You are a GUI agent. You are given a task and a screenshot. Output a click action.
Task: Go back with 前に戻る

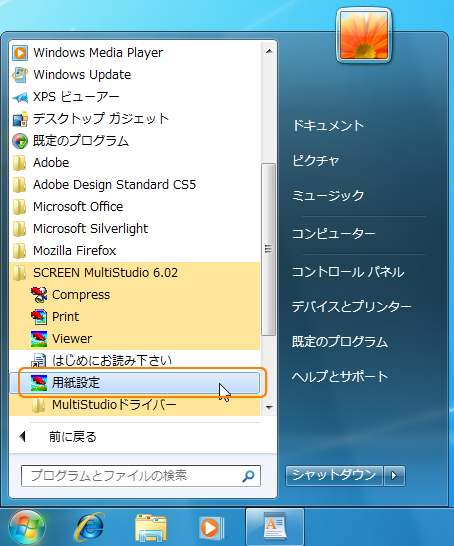pyautogui.click(x=72, y=437)
